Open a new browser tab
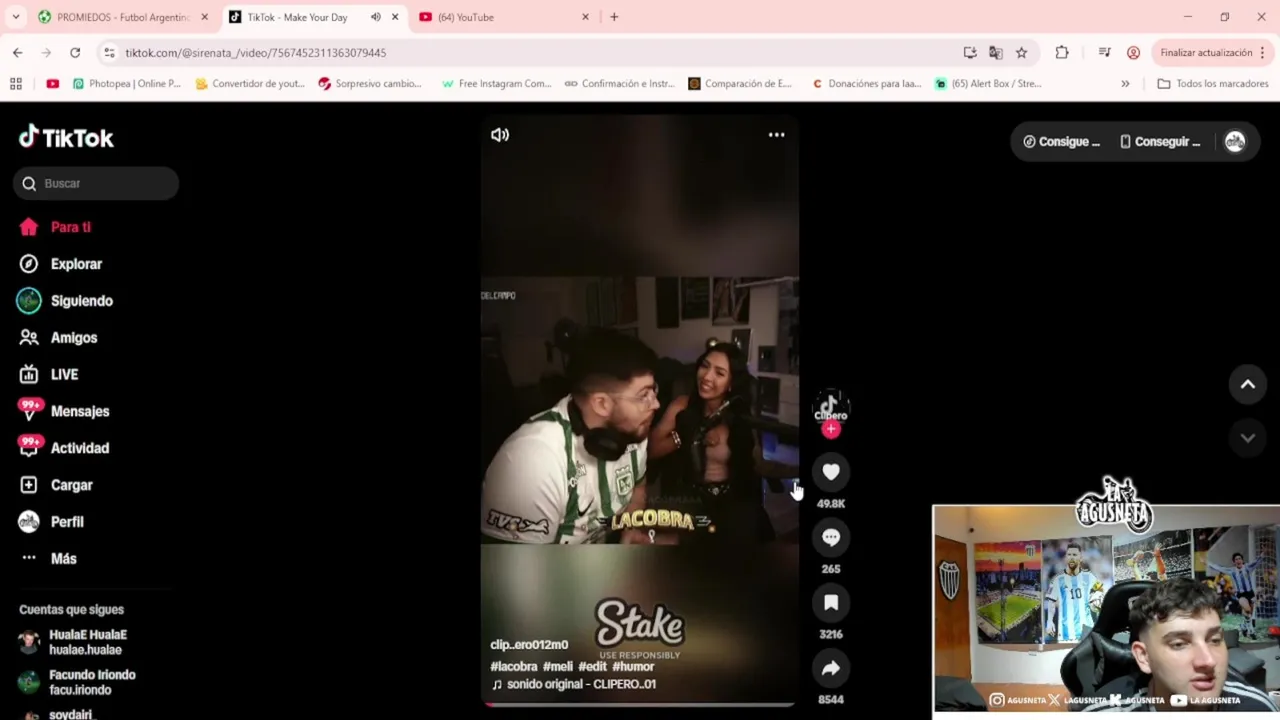The image size is (1280, 720). pyautogui.click(x=614, y=17)
